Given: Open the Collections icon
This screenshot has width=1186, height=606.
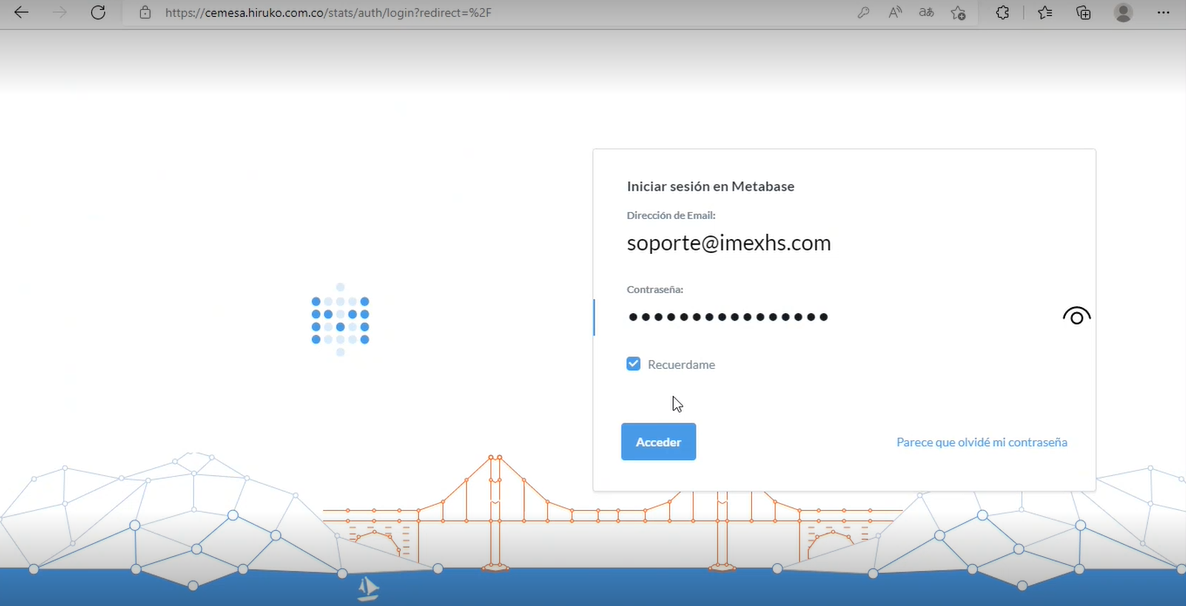Looking at the screenshot, I should point(1083,13).
